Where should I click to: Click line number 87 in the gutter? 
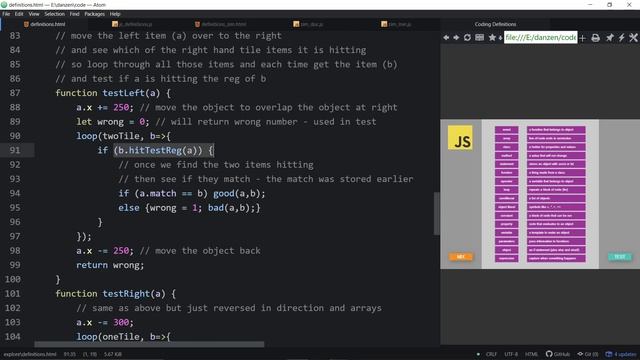click(15, 93)
